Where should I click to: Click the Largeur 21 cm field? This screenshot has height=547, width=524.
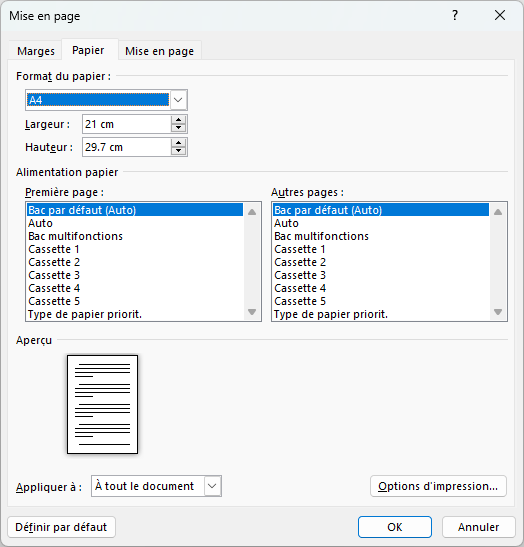click(x=127, y=124)
